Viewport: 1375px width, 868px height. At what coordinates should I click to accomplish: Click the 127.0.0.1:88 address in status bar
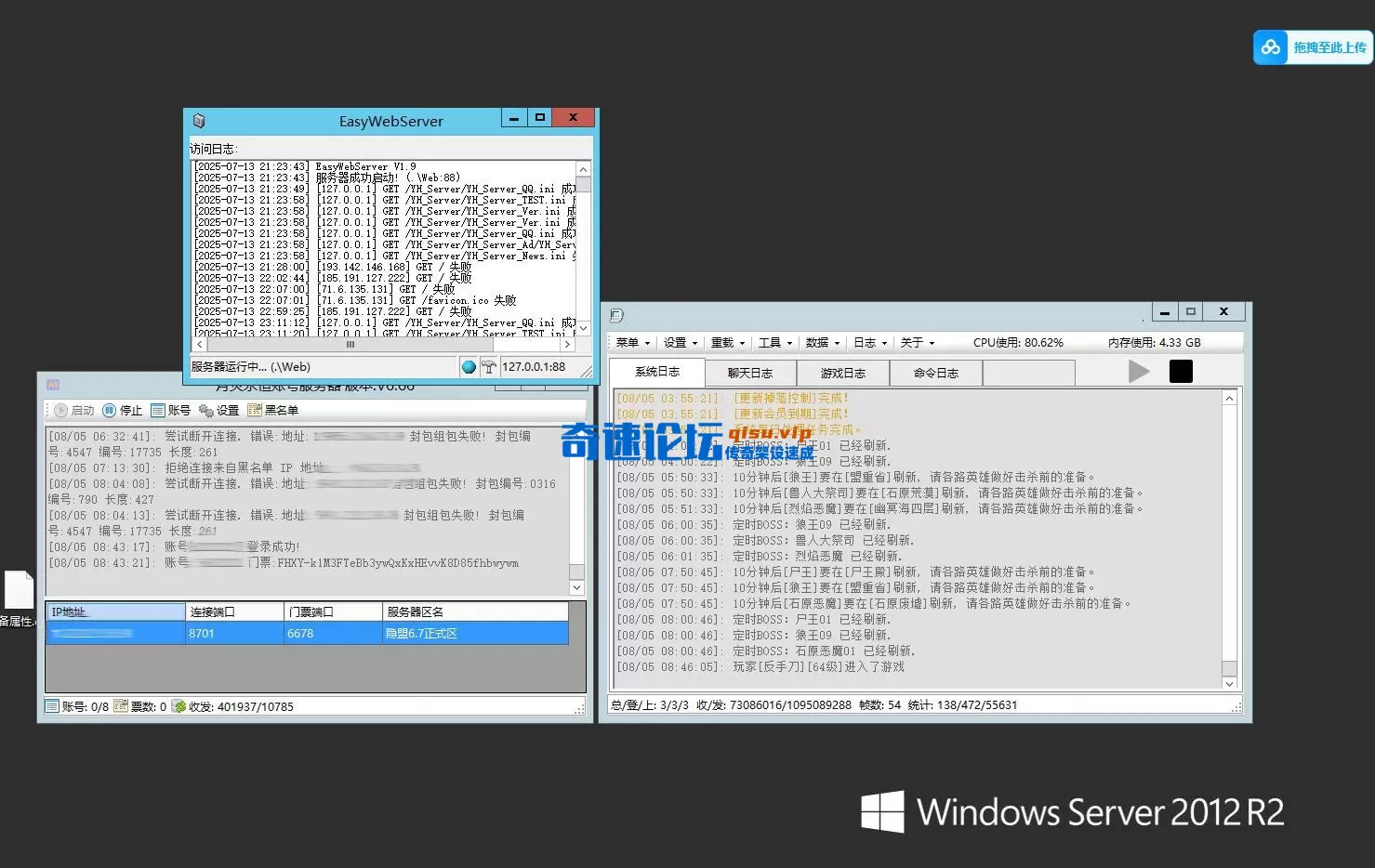coord(534,367)
